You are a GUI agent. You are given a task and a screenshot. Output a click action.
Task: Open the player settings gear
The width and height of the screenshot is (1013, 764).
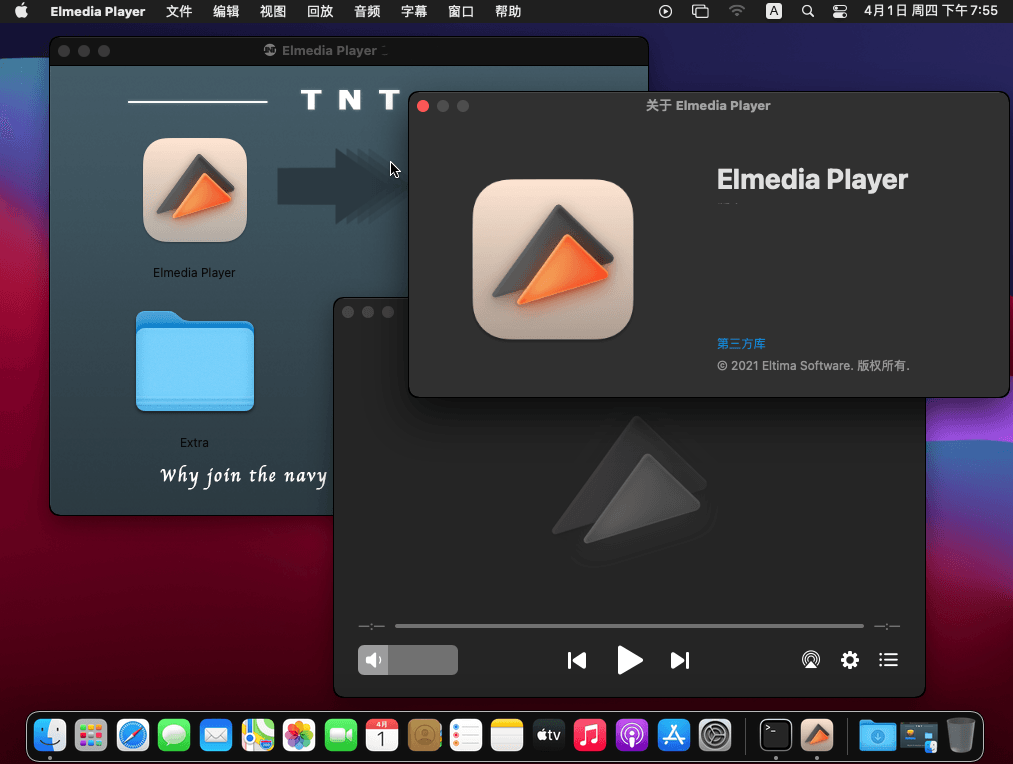(x=850, y=659)
